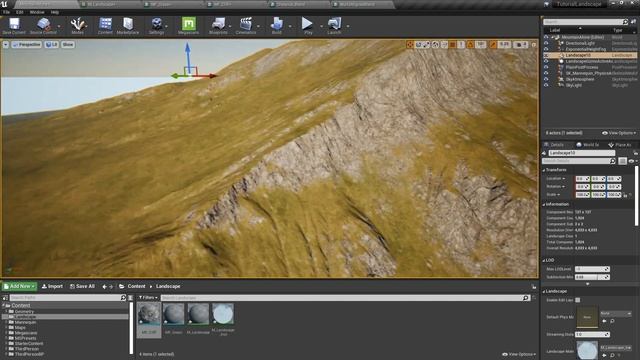
Task: Click the Play button in toolbar
Action: click(307, 25)
